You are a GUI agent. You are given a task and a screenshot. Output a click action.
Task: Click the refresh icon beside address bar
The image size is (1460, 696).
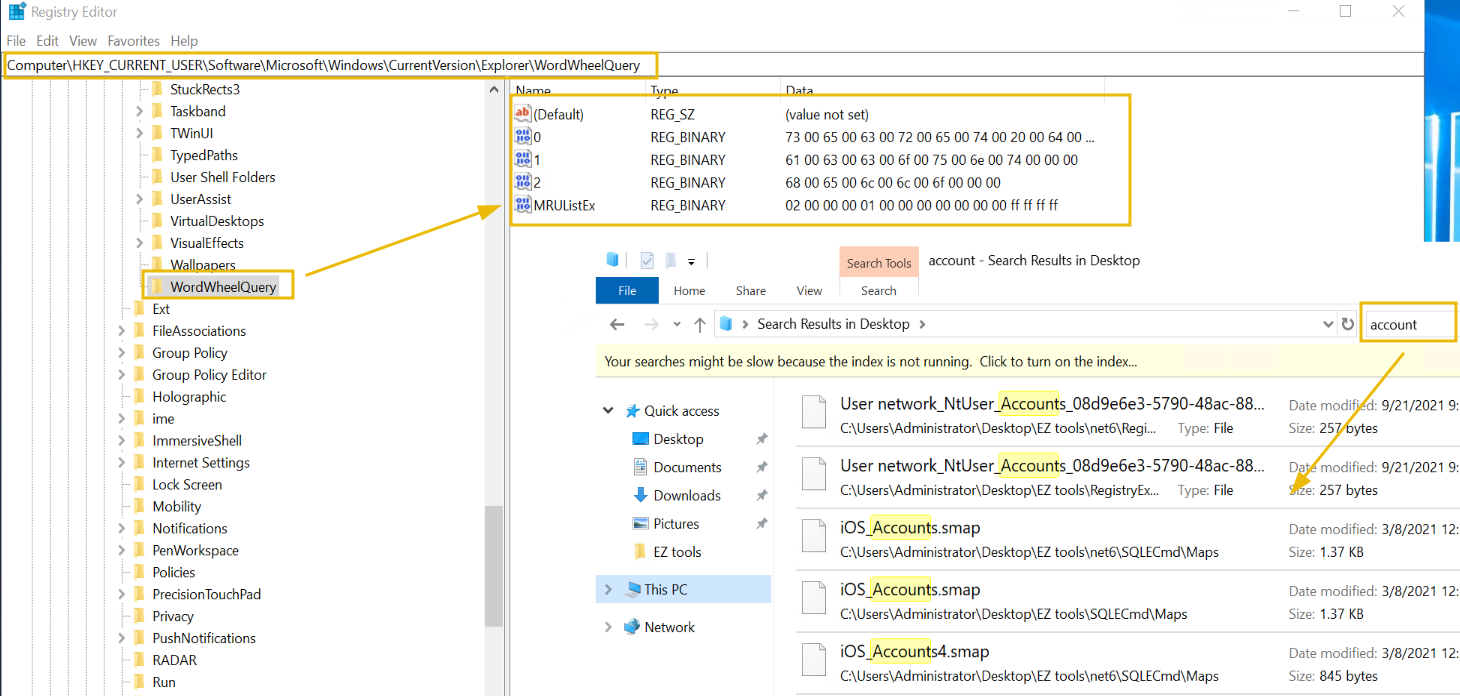pos(1348,324)
